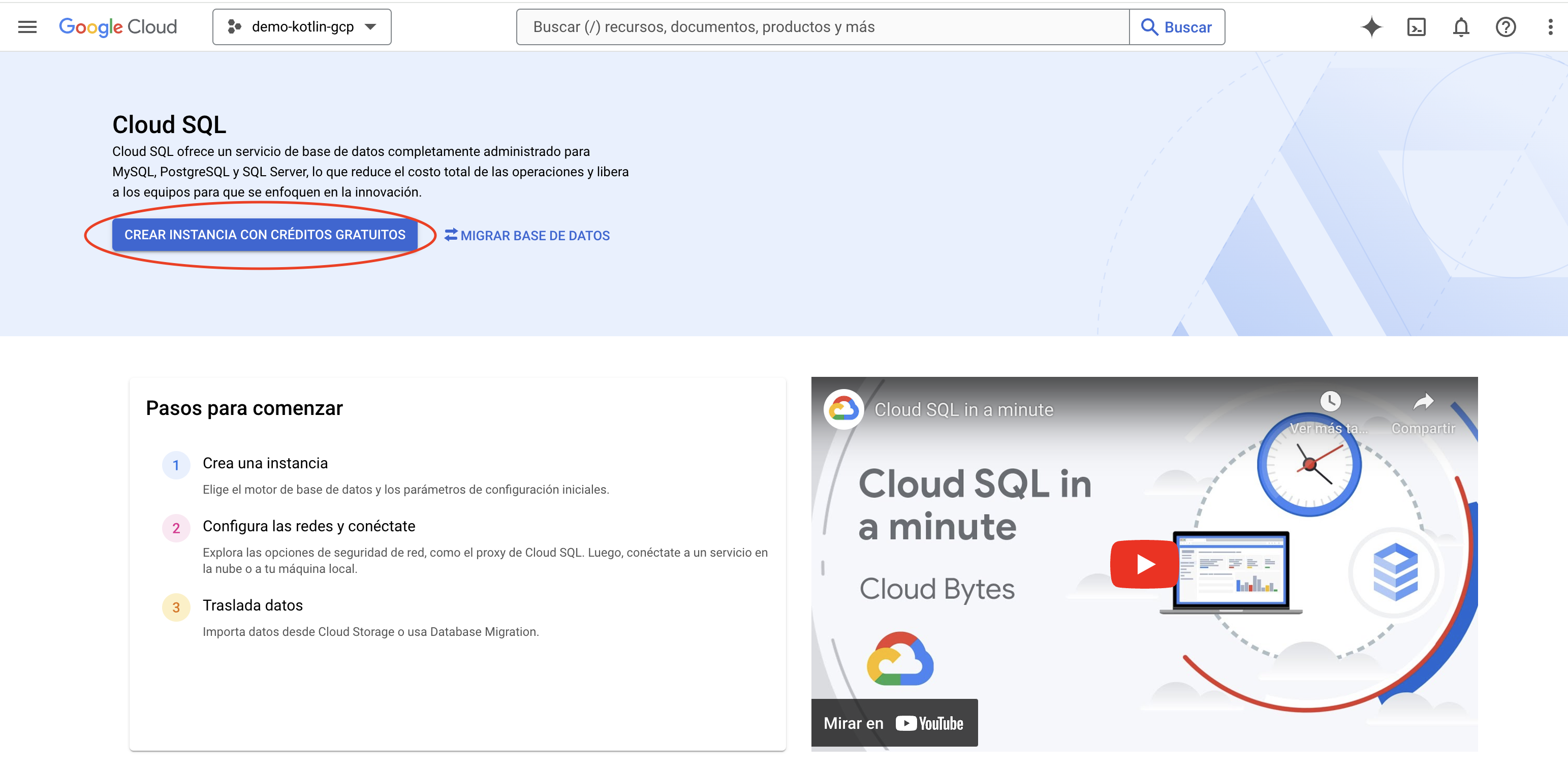Image resolution: width=1568 pixels, height=771 pixels.
Task: Open Cloud Shell terminal
Action: point(1417,26)
